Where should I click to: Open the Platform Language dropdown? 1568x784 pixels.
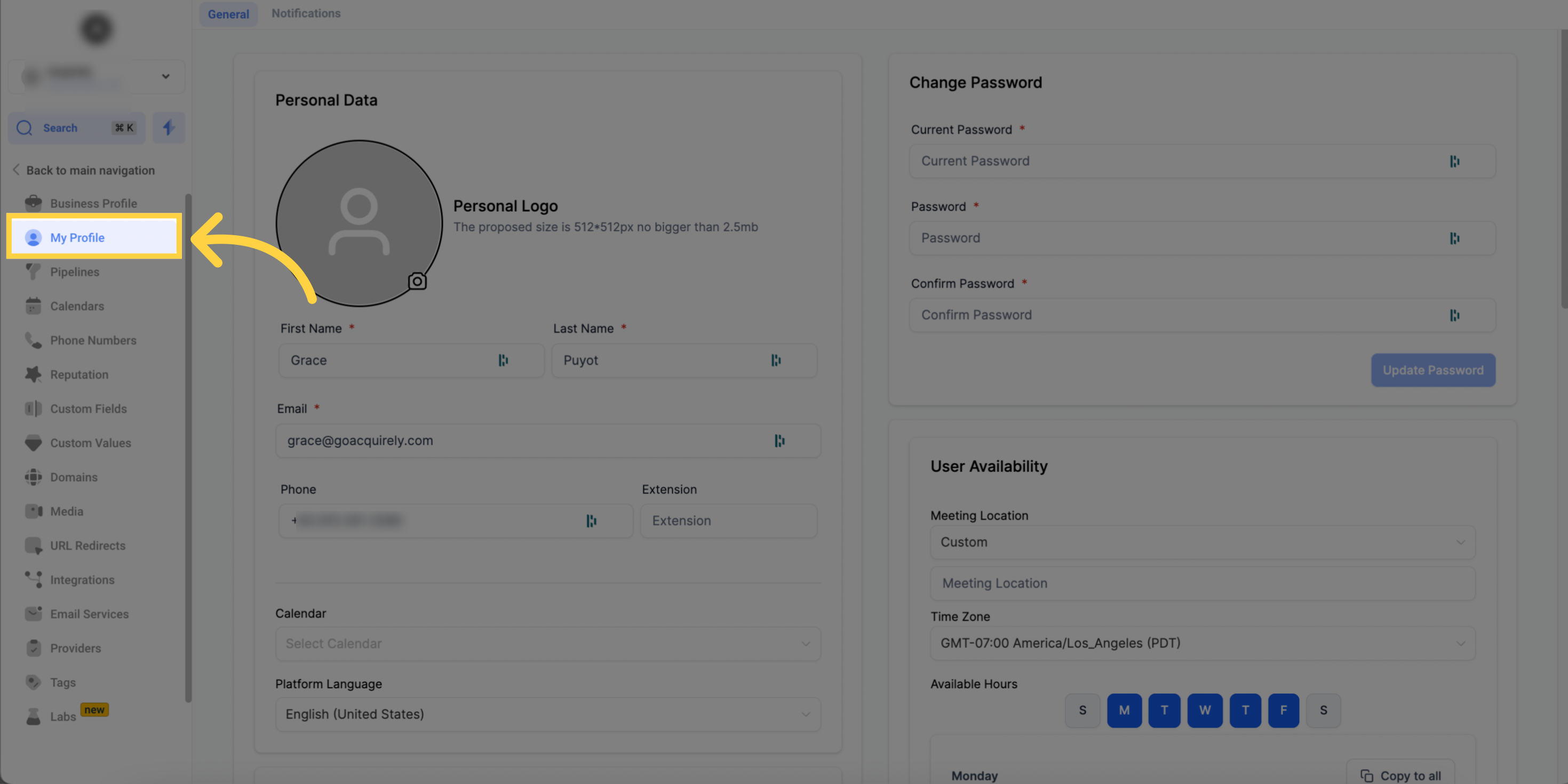548,715
